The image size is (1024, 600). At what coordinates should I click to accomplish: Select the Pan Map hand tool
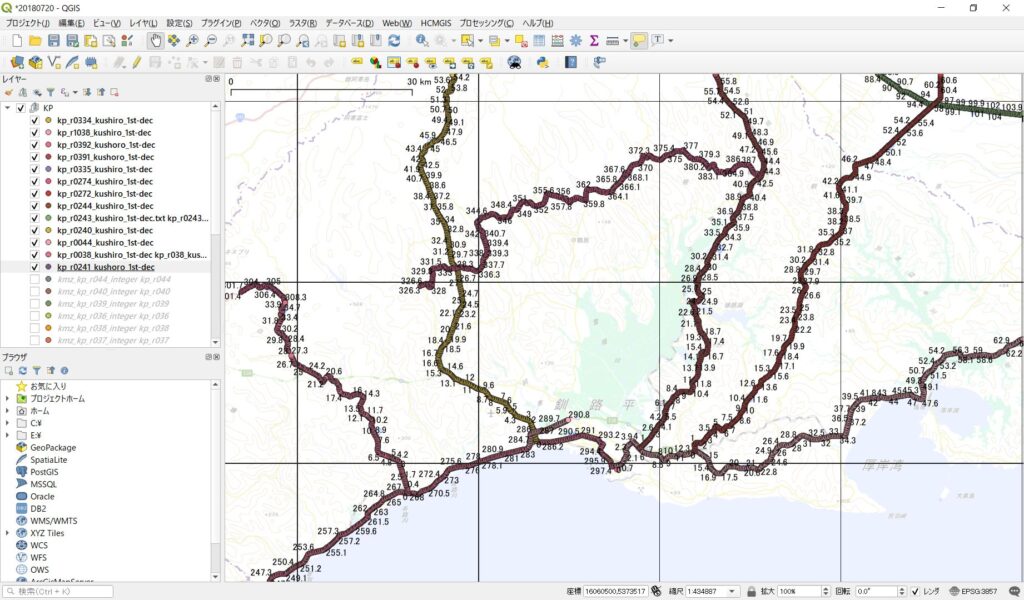coord(156,41)
